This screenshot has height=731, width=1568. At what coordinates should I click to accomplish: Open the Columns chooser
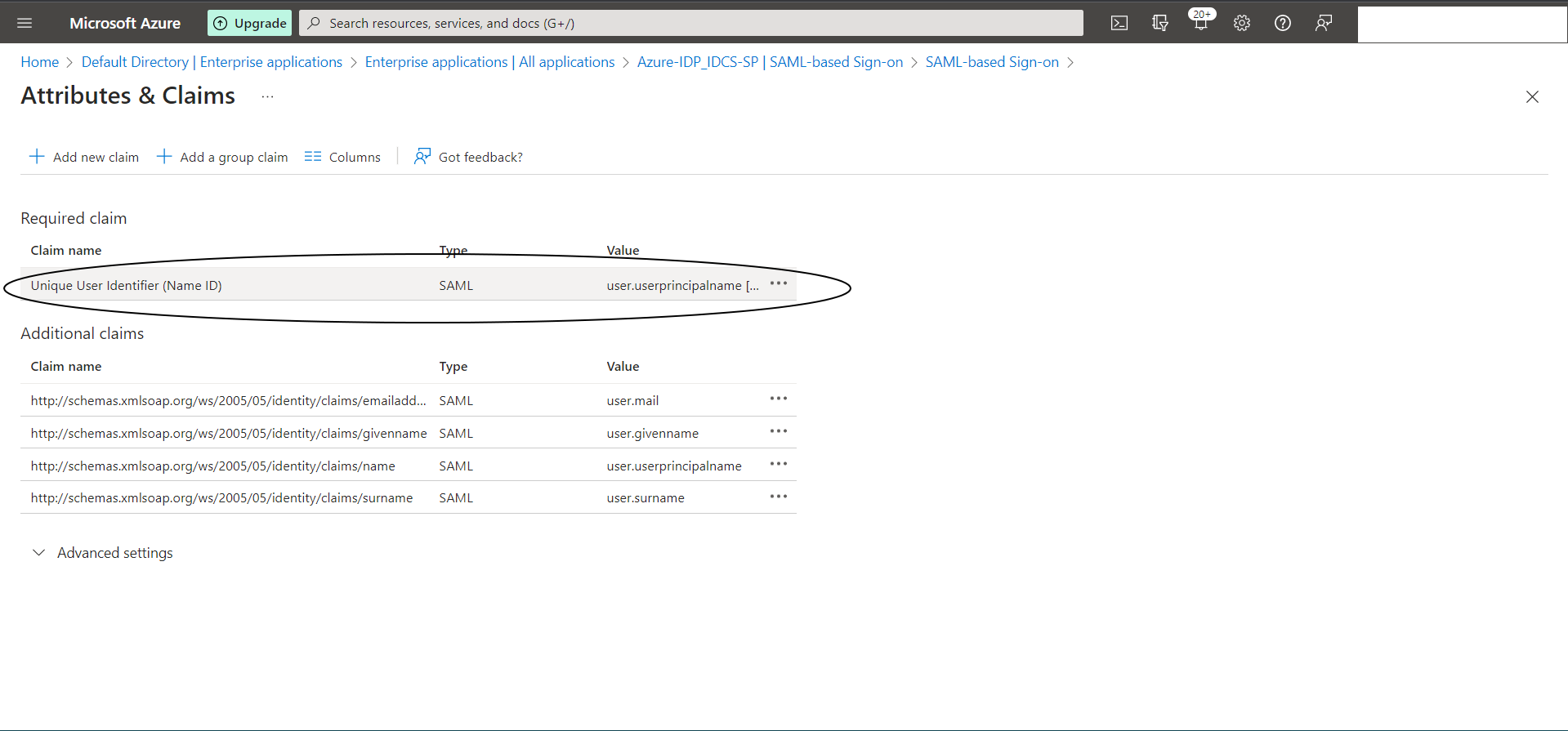coord(342,157)
